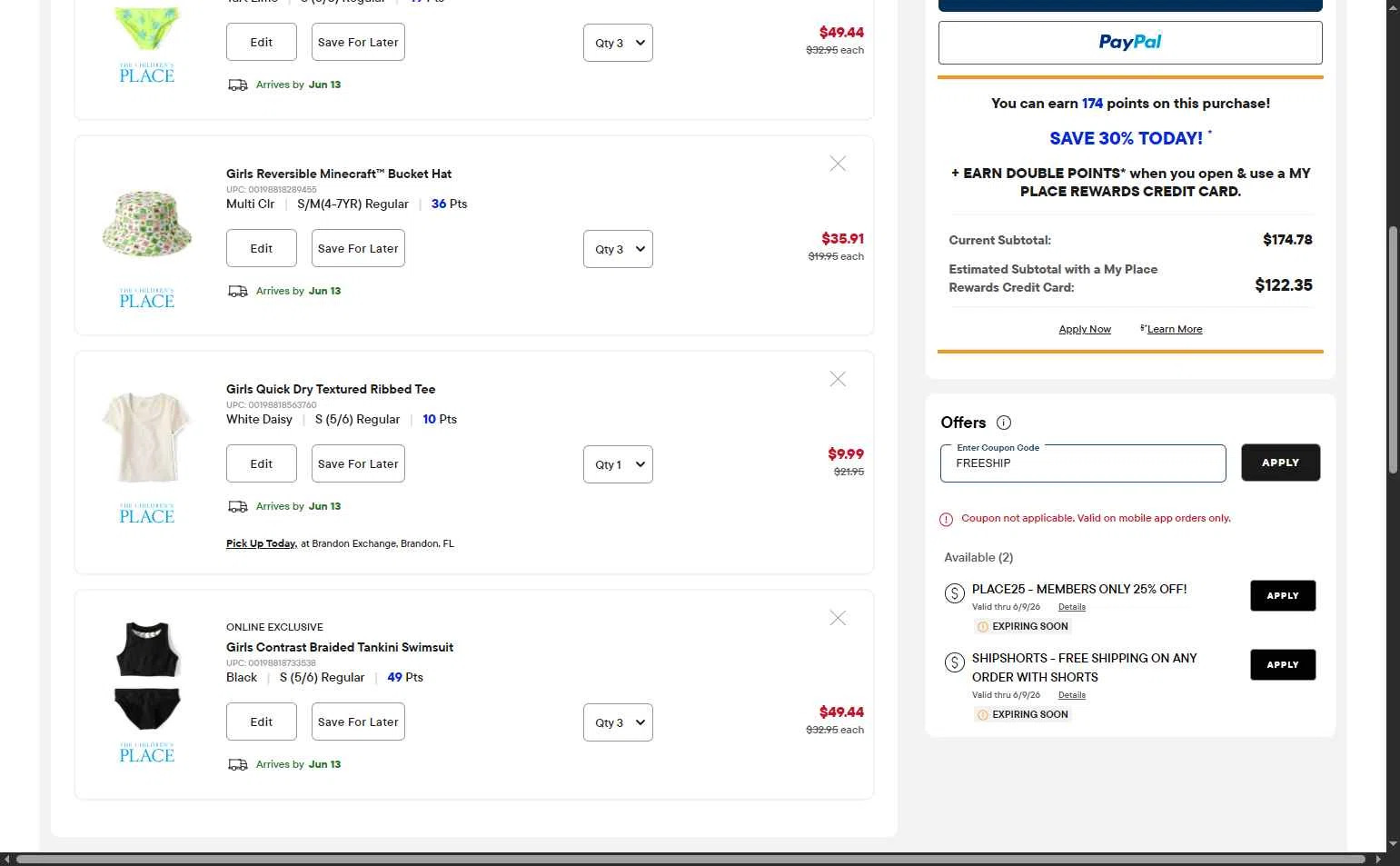This screenshot has width=1400, height=866.
Task: Open the Bucket Hat product thumbnail
Action: (146, 224)
